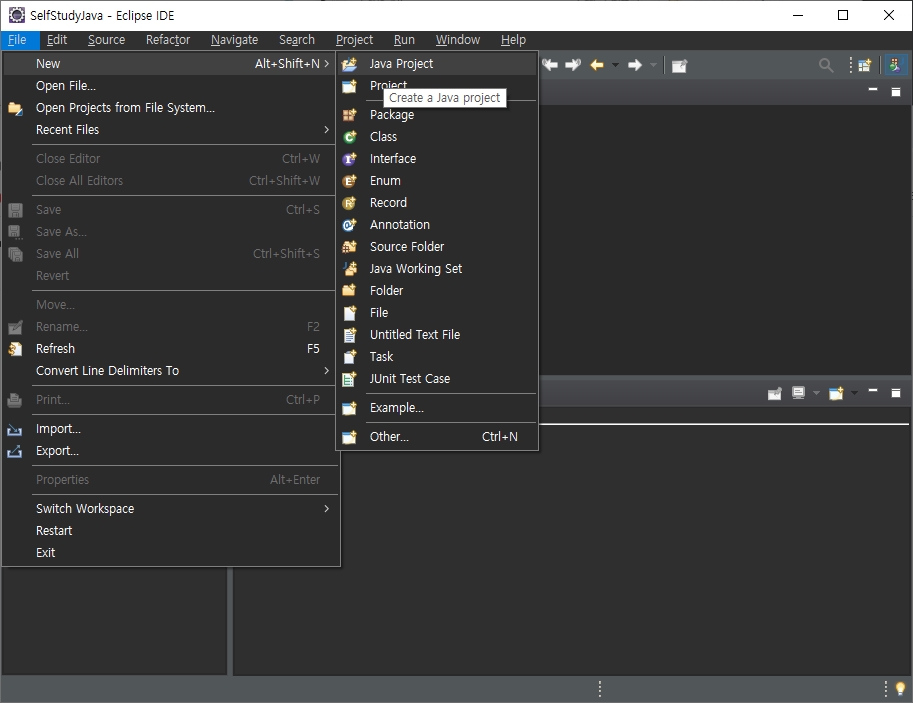Click the Folder icon in New submenu
The height and width of the screenshot is (703, 913).
point(349,291)
